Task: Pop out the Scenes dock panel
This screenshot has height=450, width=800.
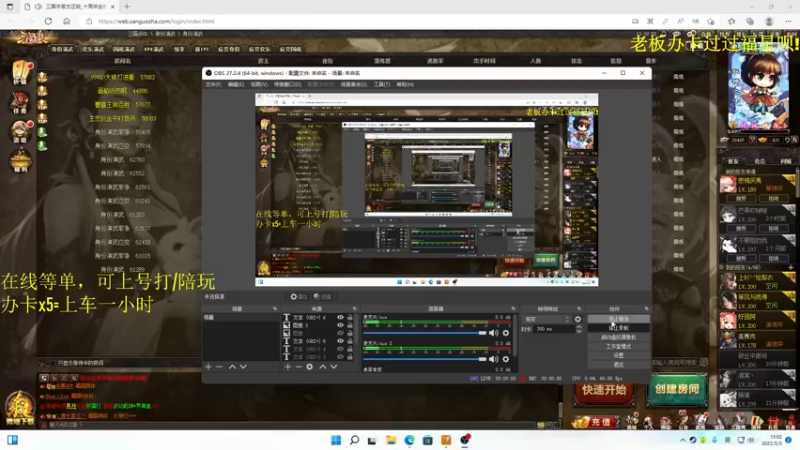Action: tap(274, 309)
